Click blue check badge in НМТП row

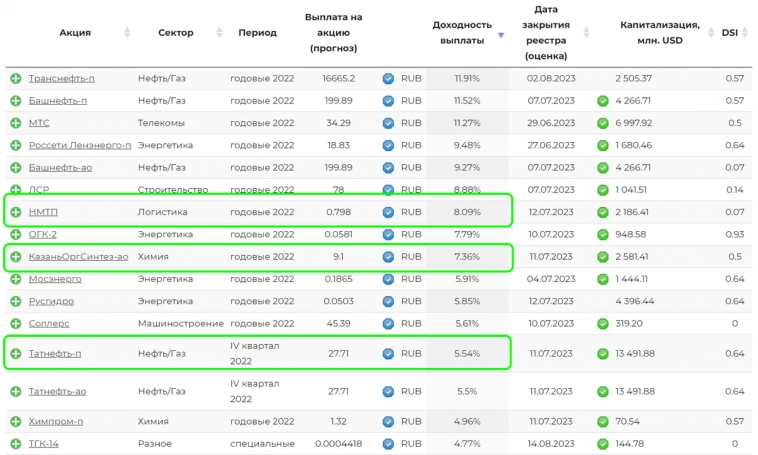(388, 212)
